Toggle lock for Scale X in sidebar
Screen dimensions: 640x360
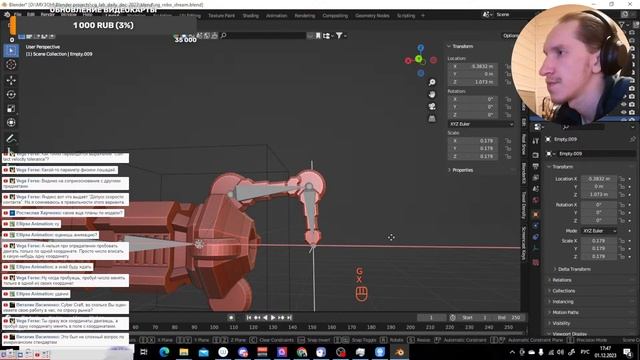click(508, 141)
